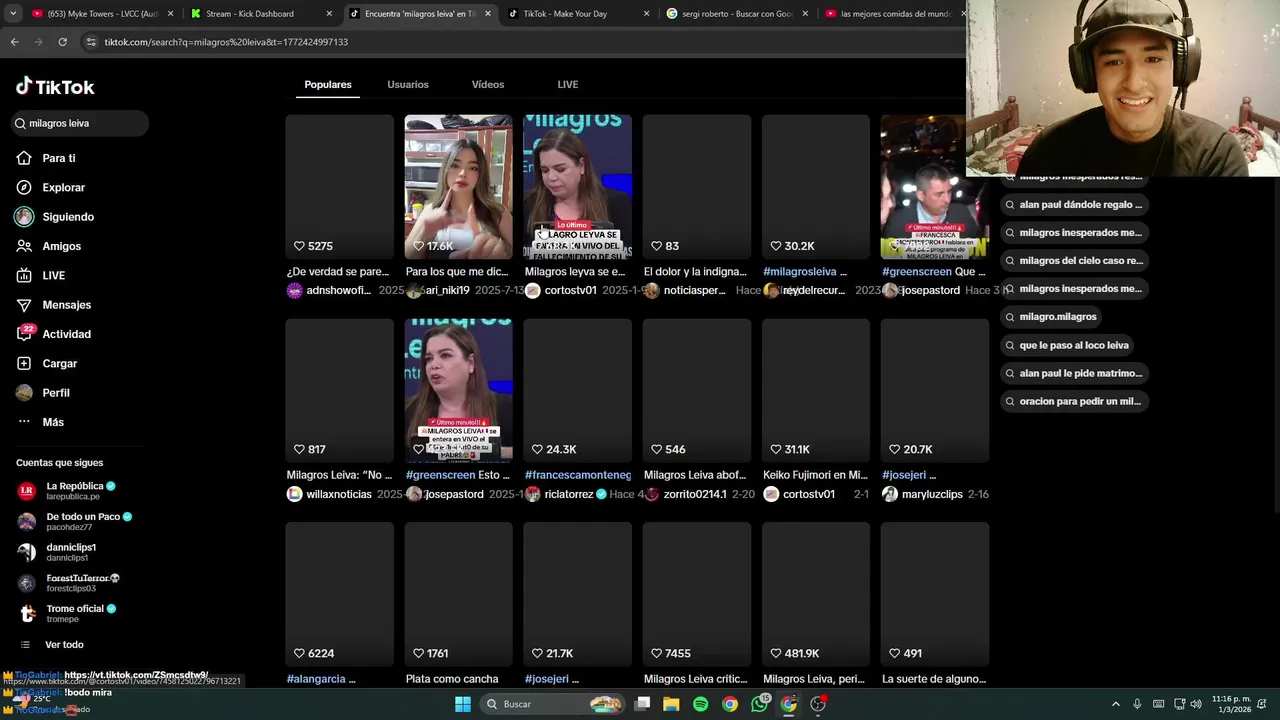The height and width of the screenshot is (720, 1280).
Task: Select suggestion 'milagro.milagros'
Action: (1050, 317)
